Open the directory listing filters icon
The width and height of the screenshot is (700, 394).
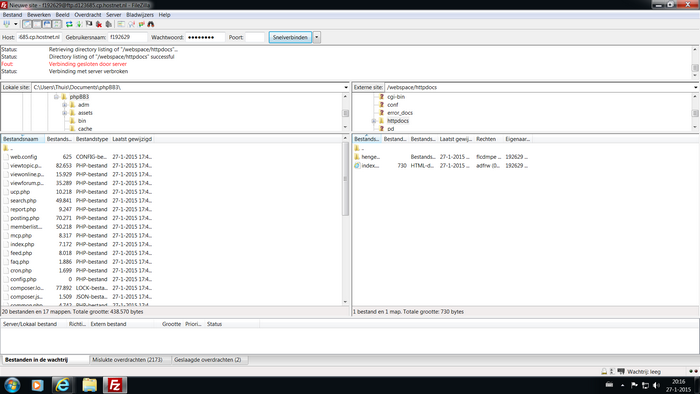pos(121,24)
